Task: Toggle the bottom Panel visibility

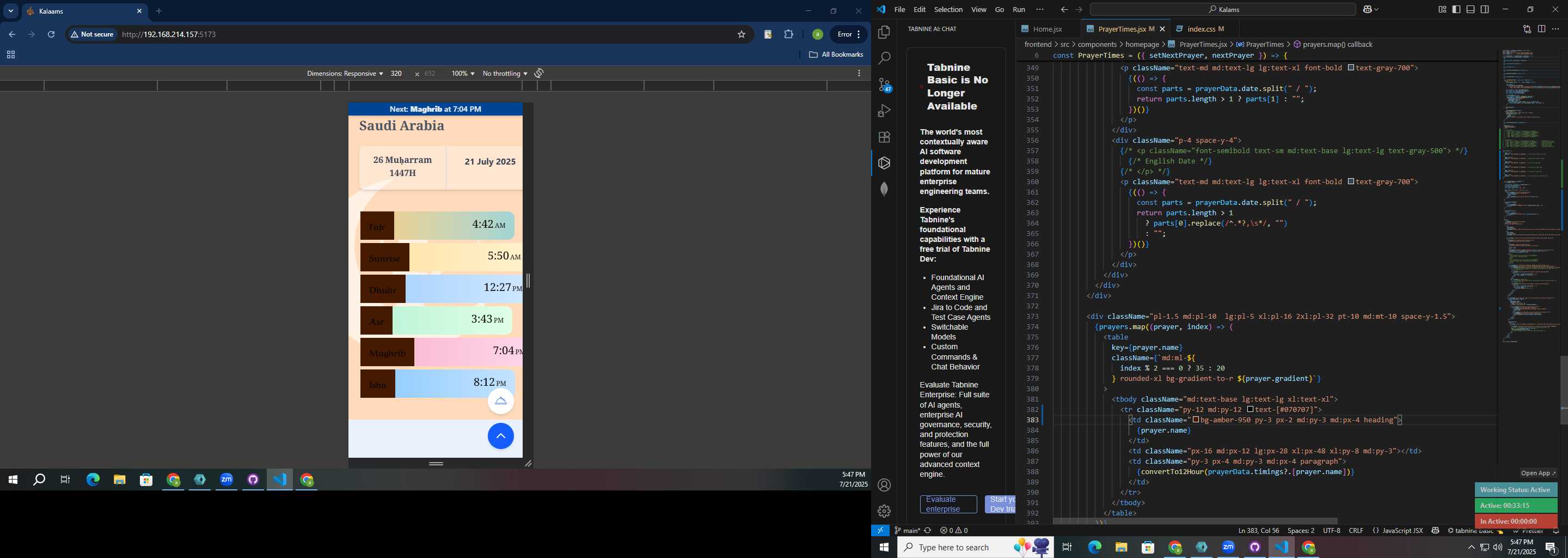Action: pyautogui.click(x=1471, y=10)
